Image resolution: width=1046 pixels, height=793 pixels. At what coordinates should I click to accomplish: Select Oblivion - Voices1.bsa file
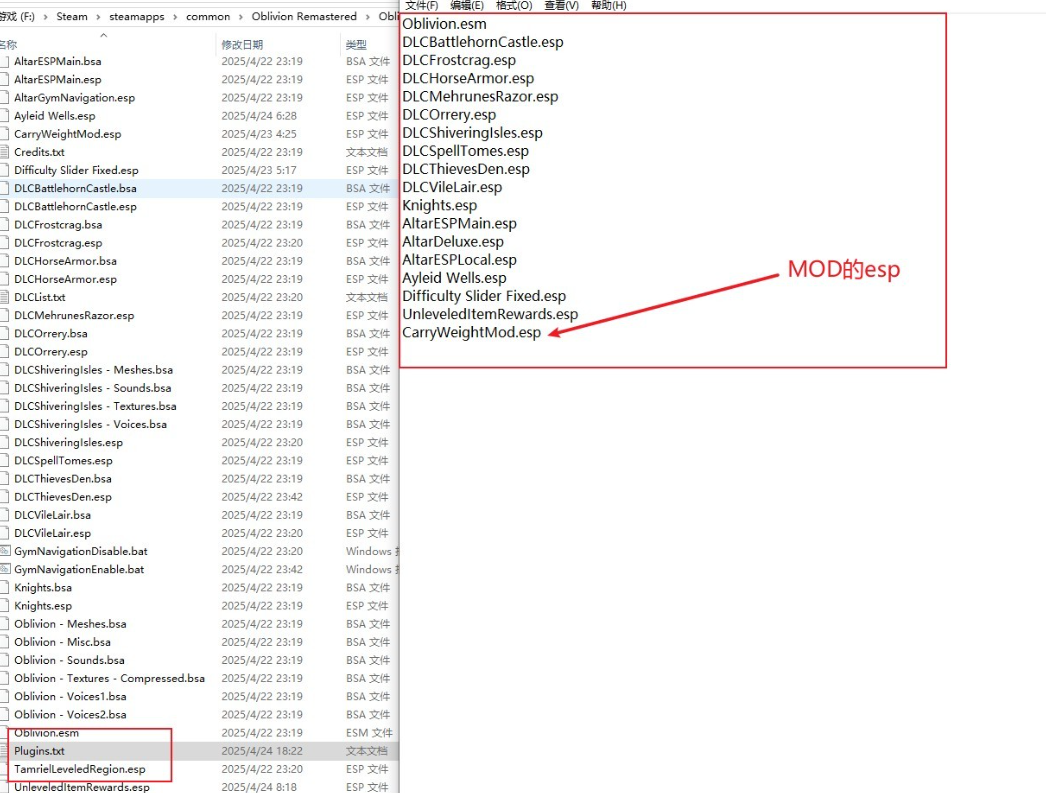pos(70,696)
